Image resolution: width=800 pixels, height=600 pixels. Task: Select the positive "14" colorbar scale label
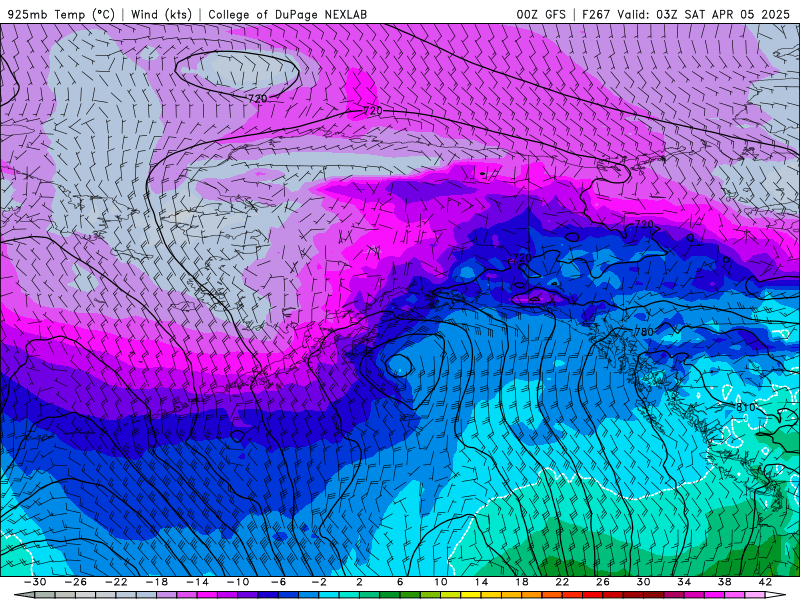point(481,582)
